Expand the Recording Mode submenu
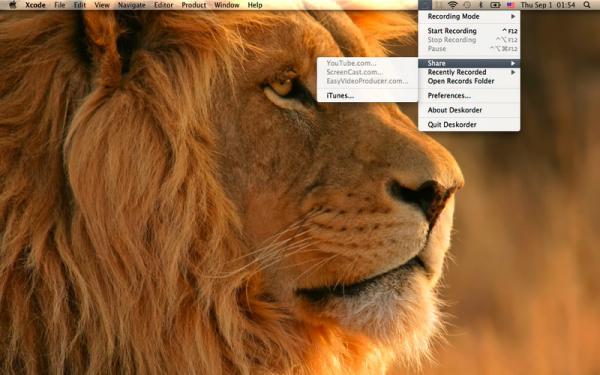The image size is (600, 375). (x=469, y=16)
